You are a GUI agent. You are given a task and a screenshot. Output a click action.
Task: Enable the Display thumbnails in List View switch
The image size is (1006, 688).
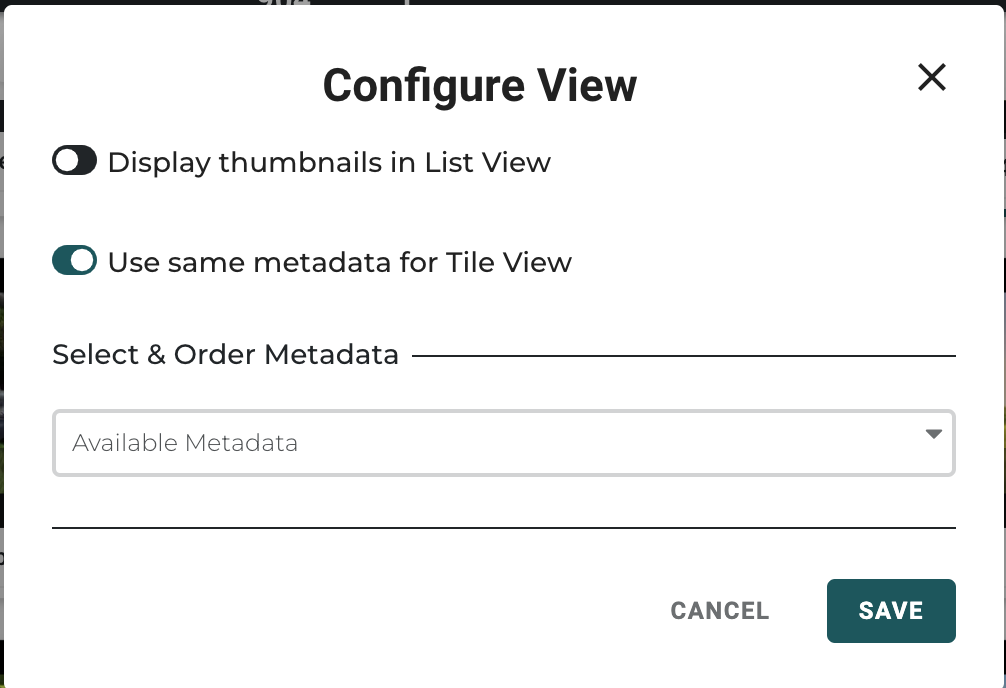tap(75, 161)
